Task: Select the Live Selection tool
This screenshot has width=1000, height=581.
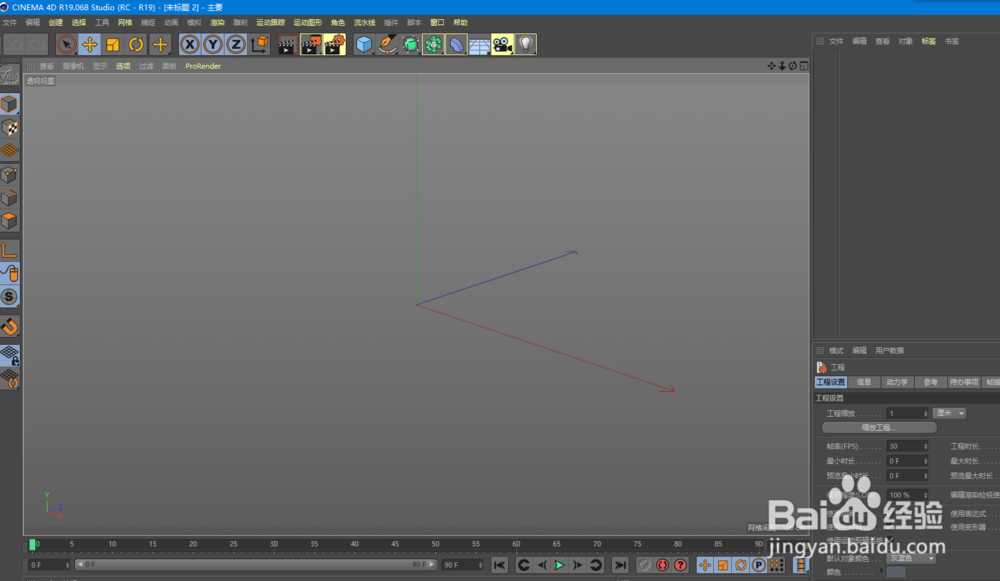Action: [x=64, y=44]
